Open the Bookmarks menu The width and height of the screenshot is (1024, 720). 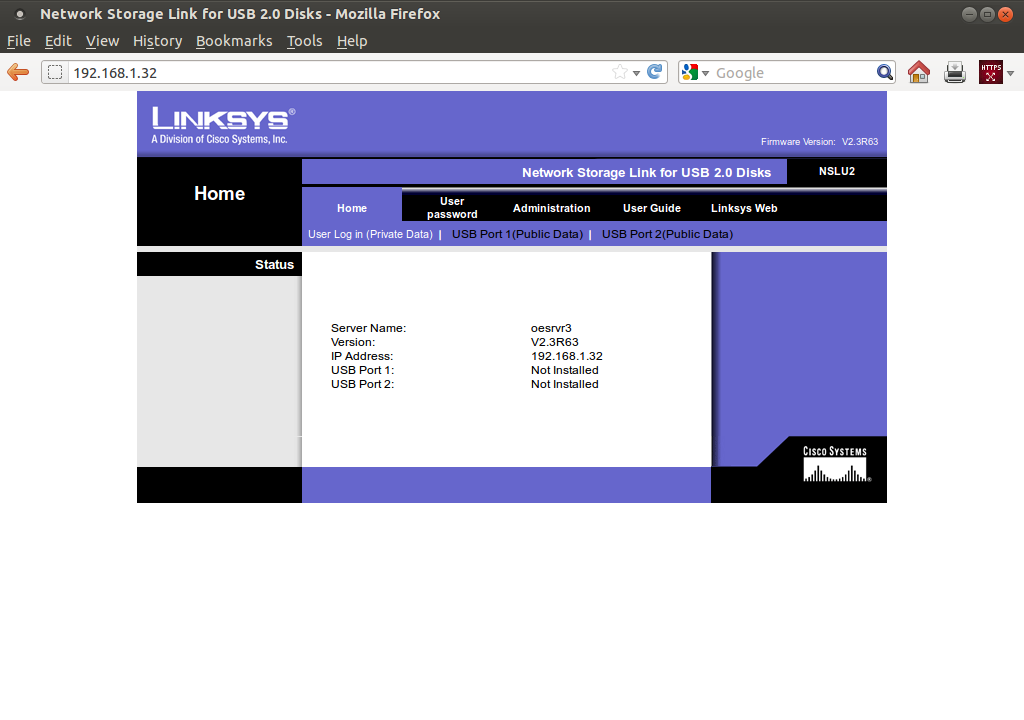(x=234, y=41)
